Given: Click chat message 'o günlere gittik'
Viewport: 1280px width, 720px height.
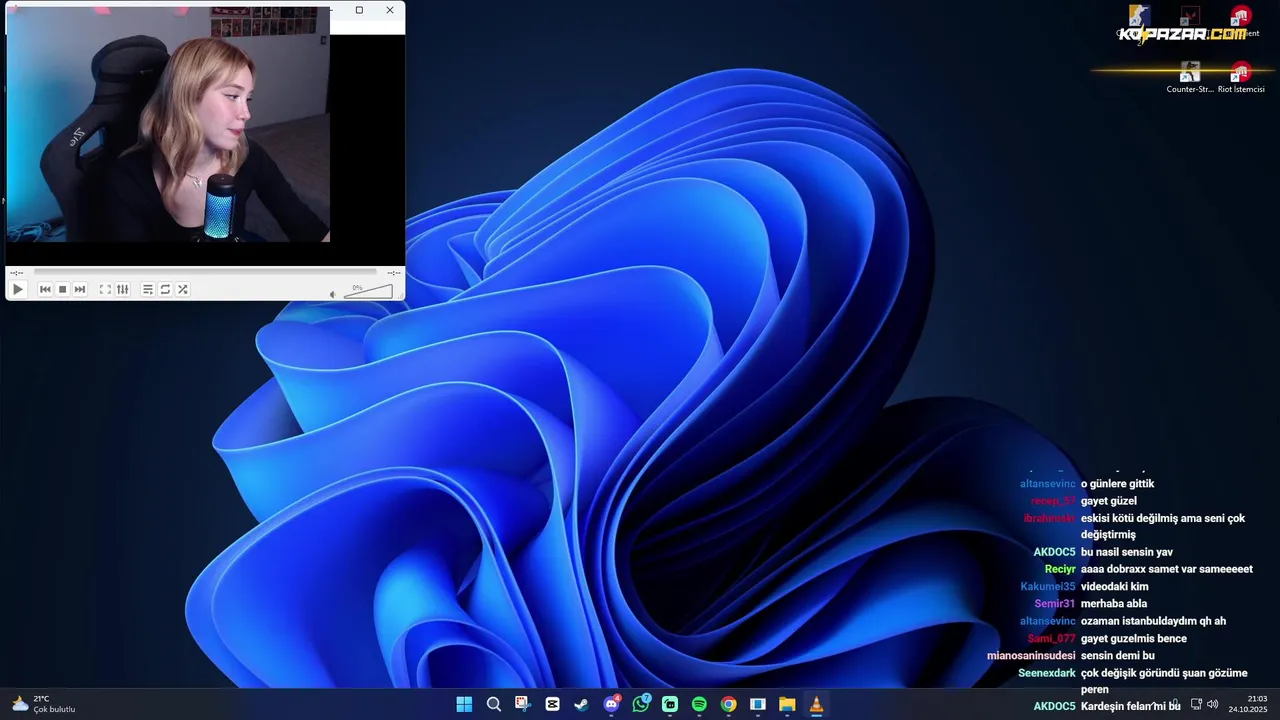Looking at the screenshot, I should point(1117,484).
